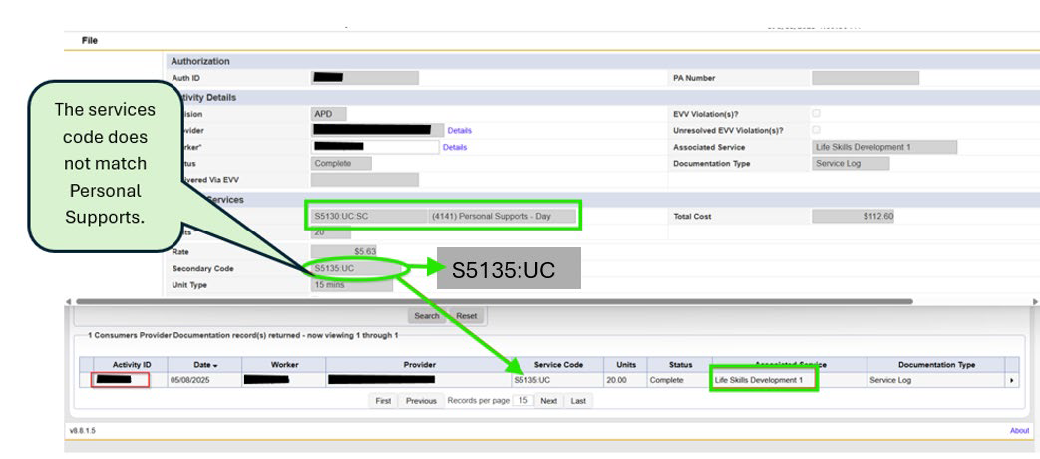
Task: Sort by the Activity ID column header
Action: tap(131, 365)
